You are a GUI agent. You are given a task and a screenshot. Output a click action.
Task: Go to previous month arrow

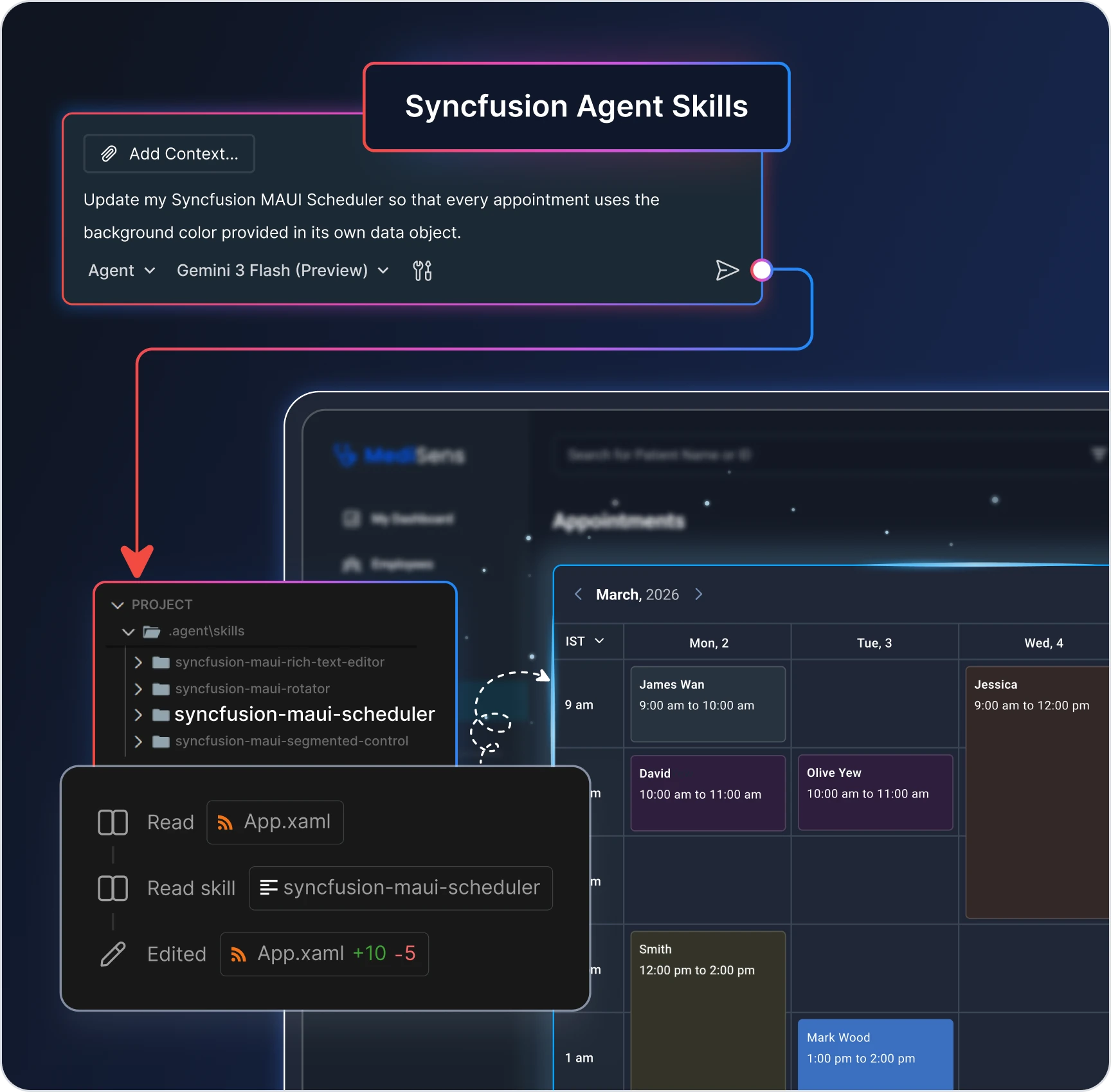(578, 594)
